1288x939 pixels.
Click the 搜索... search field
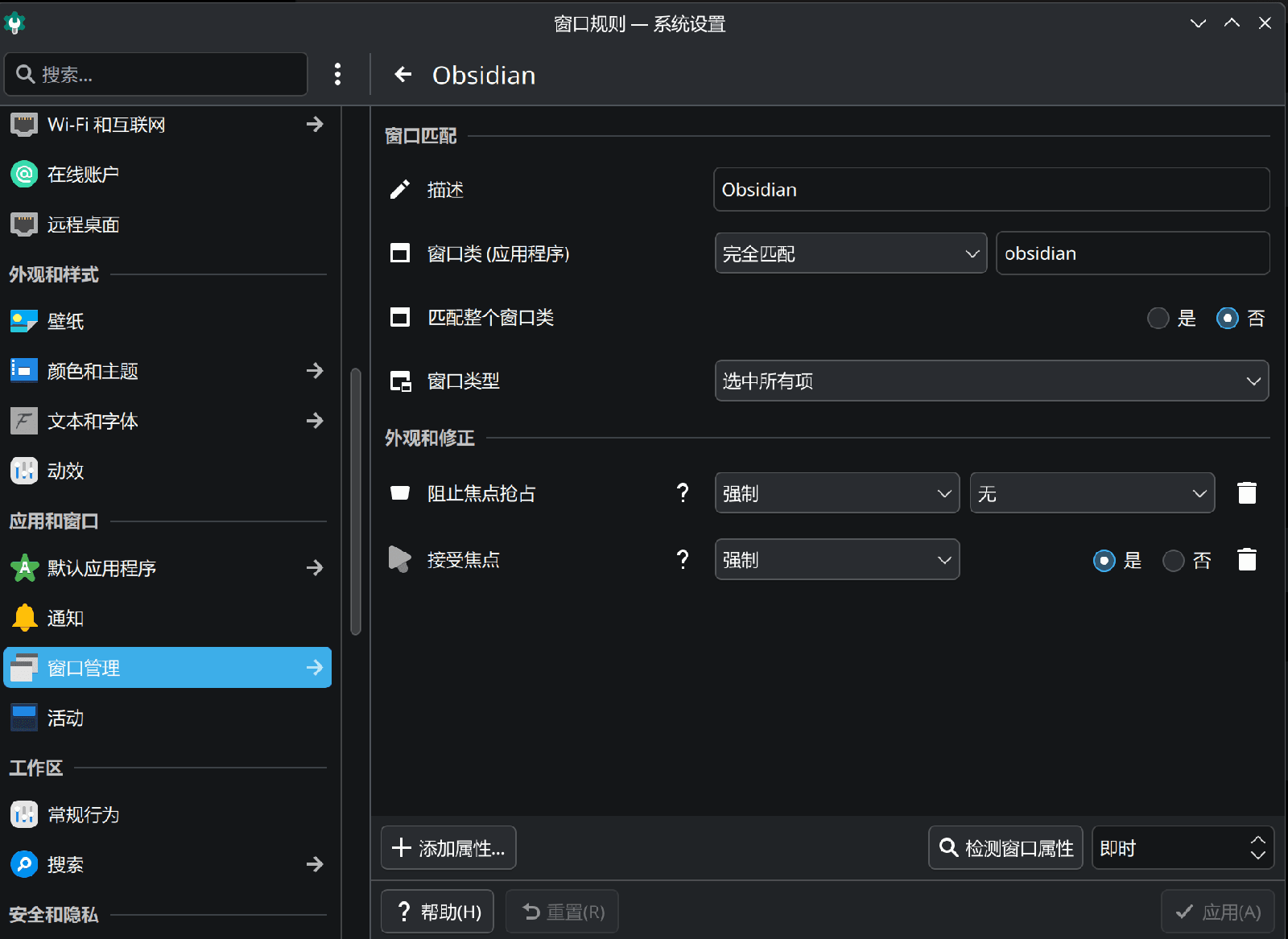coord(156,74)
